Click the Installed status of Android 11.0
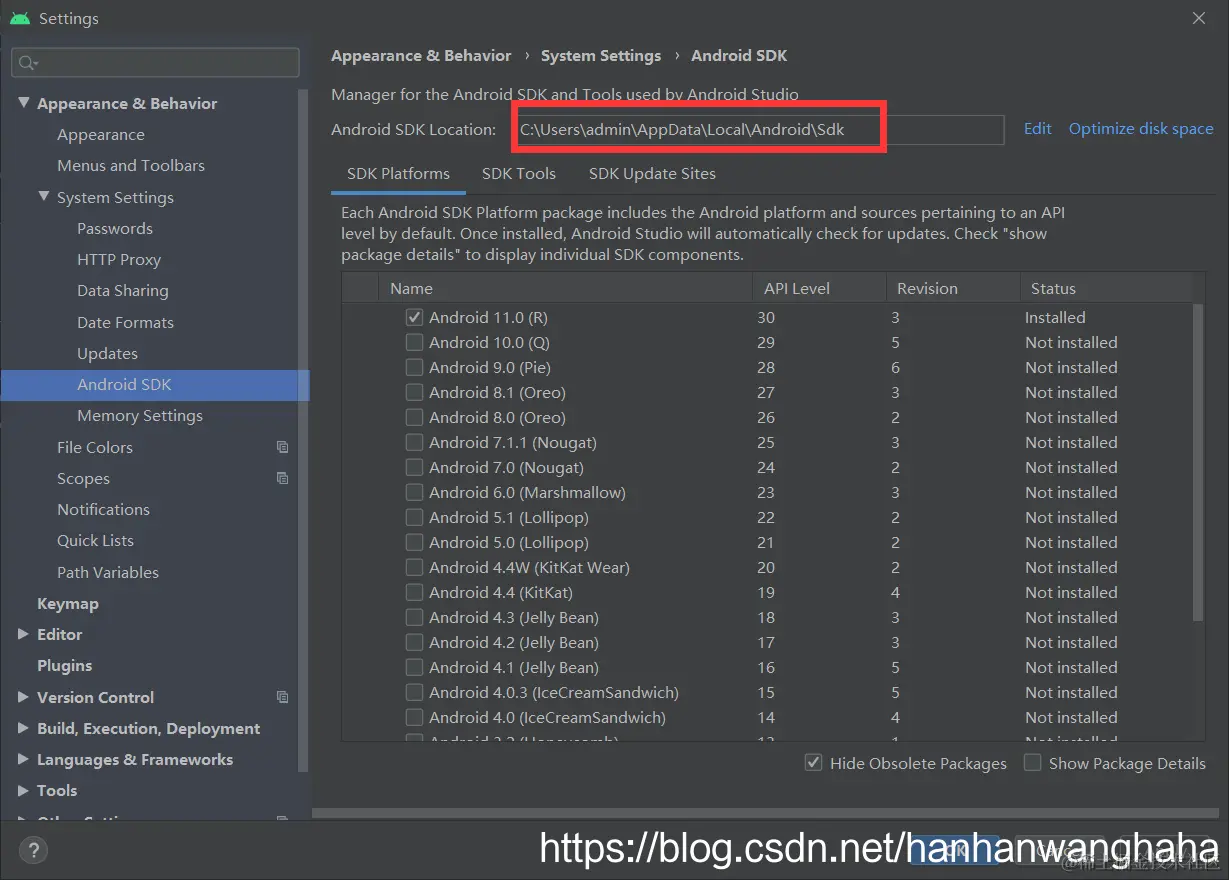Screen dimensions: 1229x880 (x=1055, y=317)
